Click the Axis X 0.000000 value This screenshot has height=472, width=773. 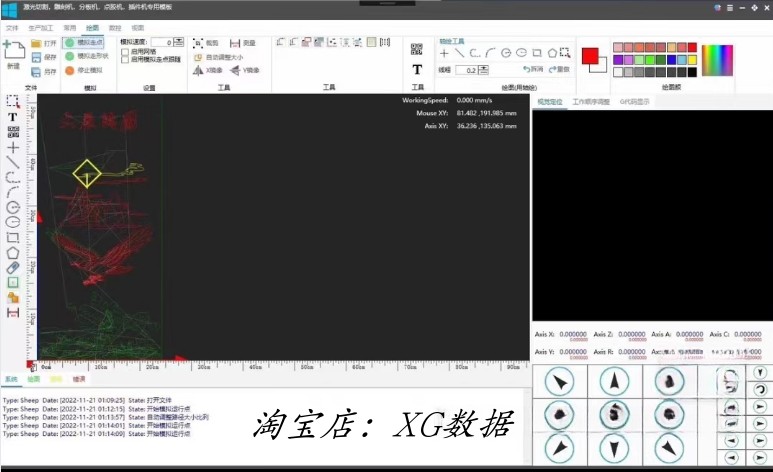pos(573,334)
